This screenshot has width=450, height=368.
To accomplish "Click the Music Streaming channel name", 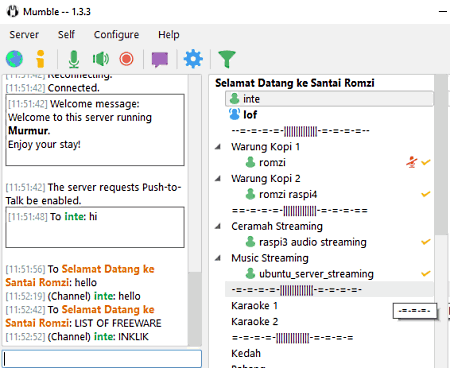I will point(270,258).
